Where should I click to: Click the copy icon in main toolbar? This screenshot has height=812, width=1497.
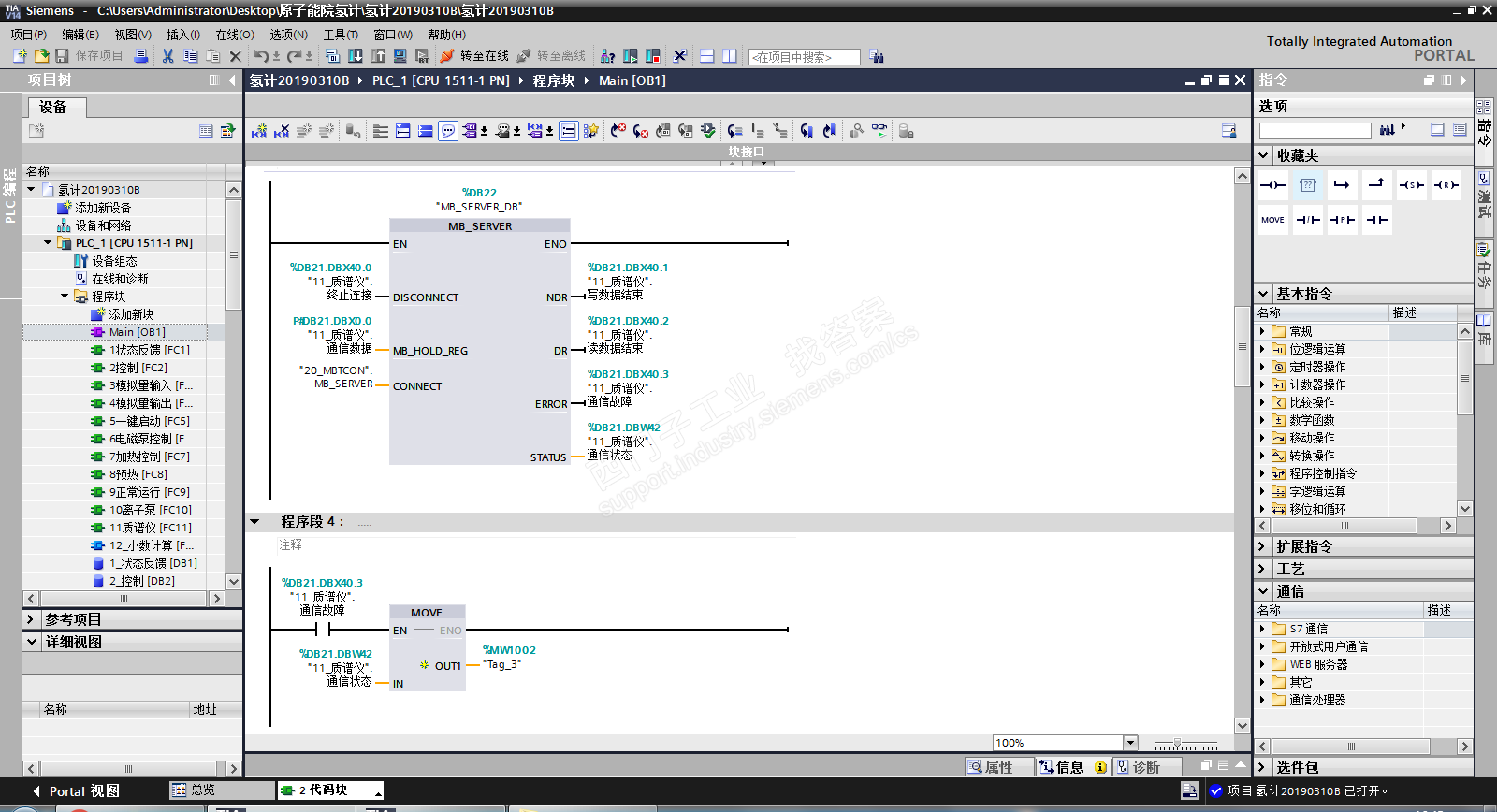190,56
